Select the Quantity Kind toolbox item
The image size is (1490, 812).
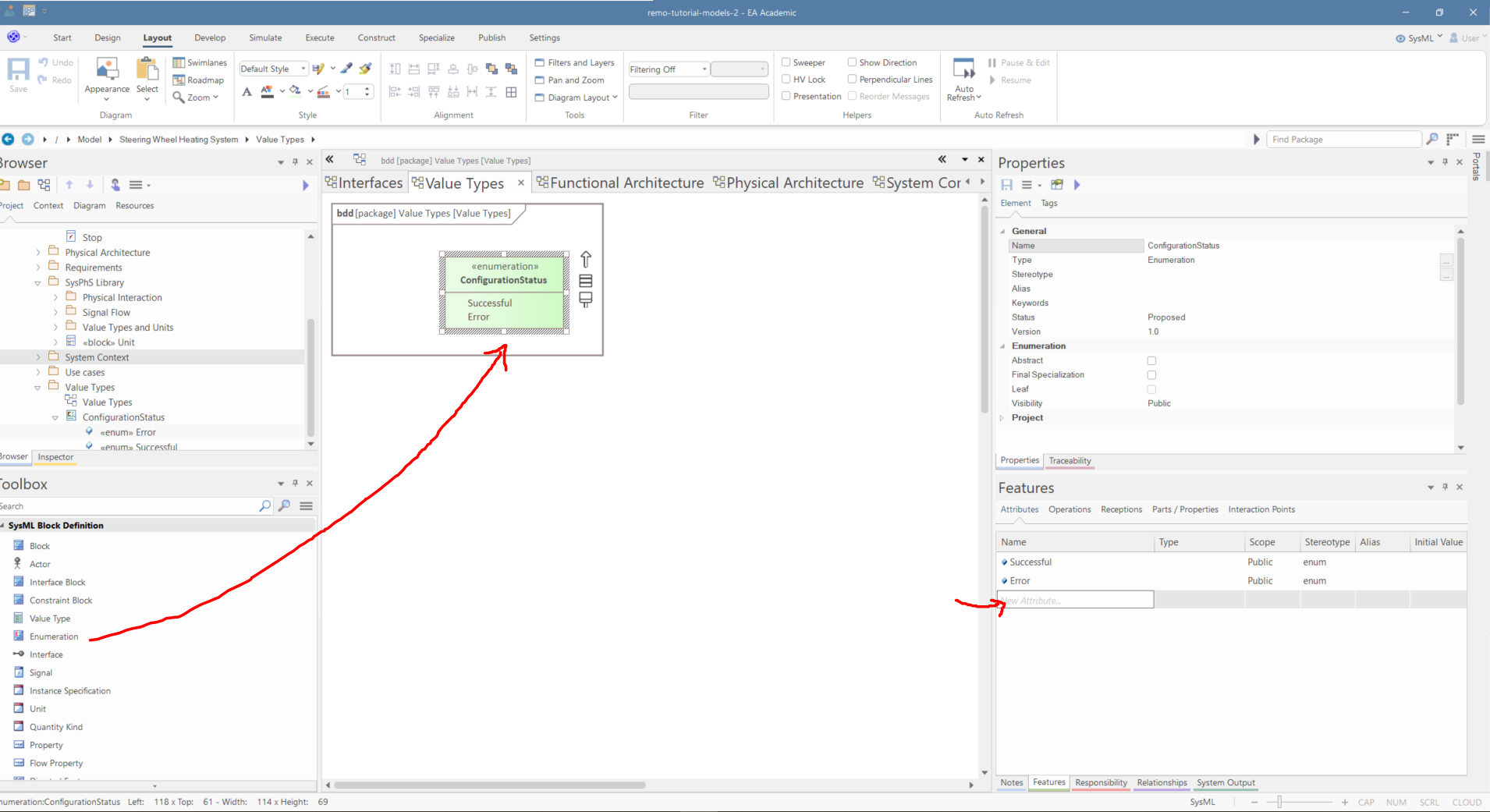click(x=55, y=727)
